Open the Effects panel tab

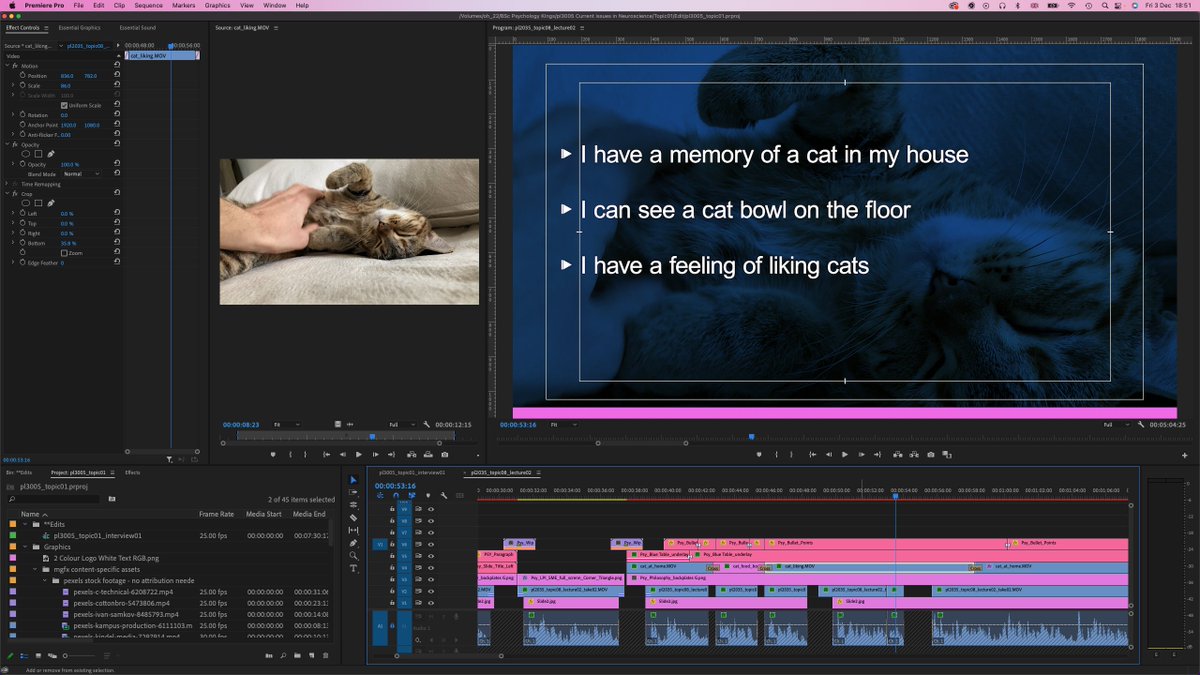tap(132, 472)
